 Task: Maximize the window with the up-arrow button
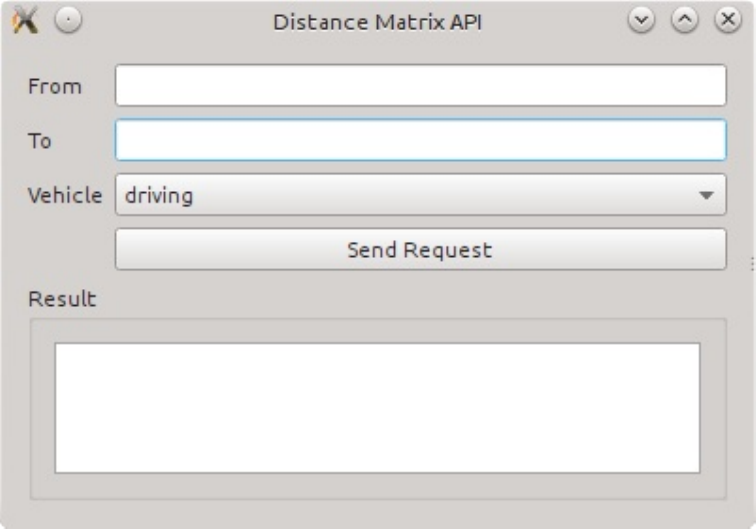click(x=684, y=21)
